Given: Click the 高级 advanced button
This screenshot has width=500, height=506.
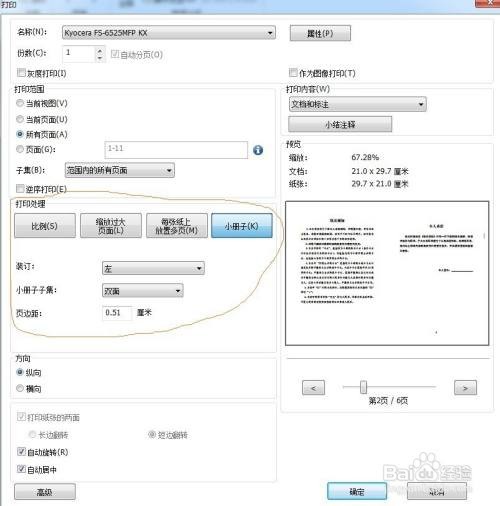Looking at the screenshot, I should coord(45,492).
